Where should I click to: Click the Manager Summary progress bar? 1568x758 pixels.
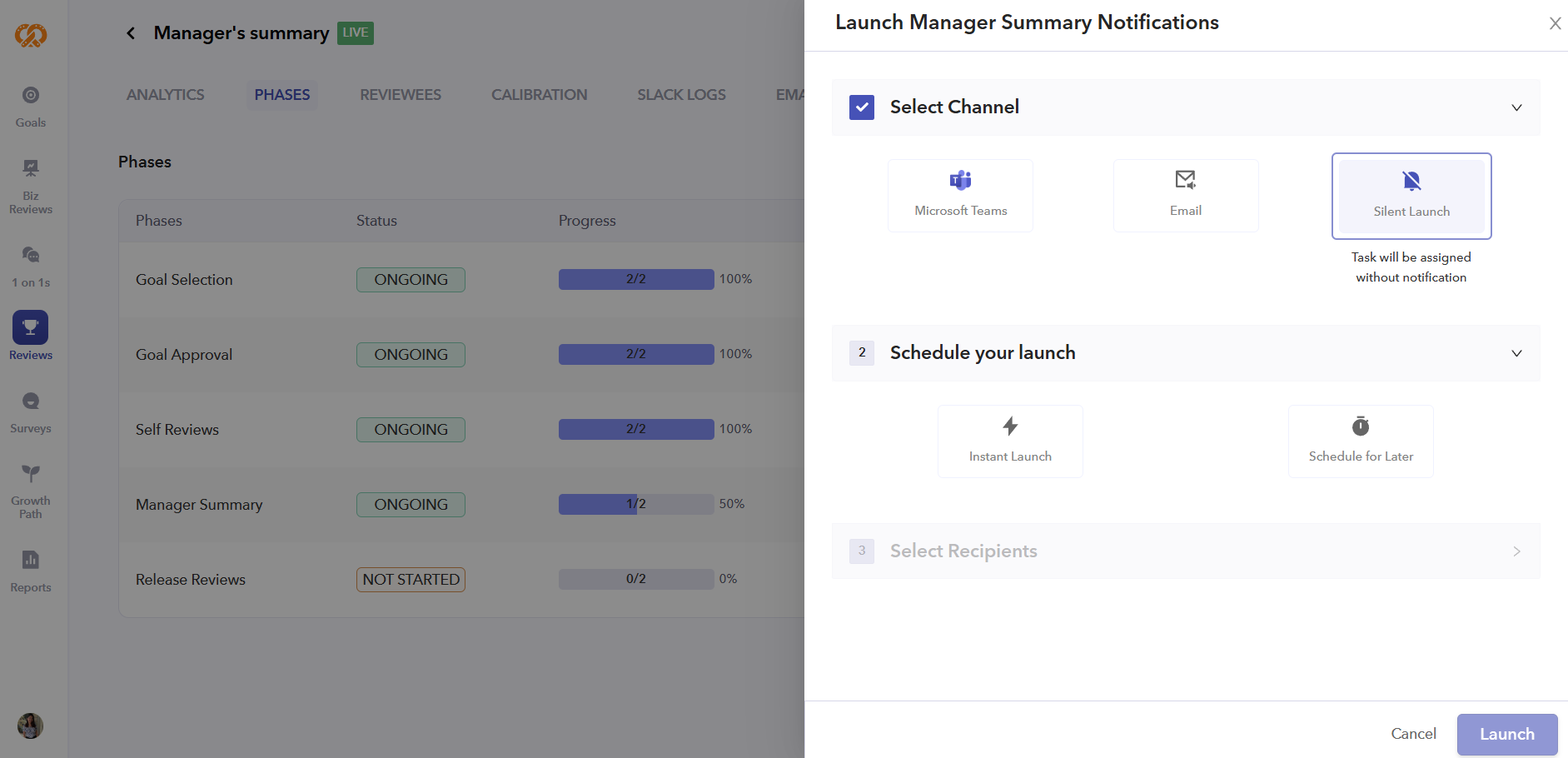[x=635, y=504]
